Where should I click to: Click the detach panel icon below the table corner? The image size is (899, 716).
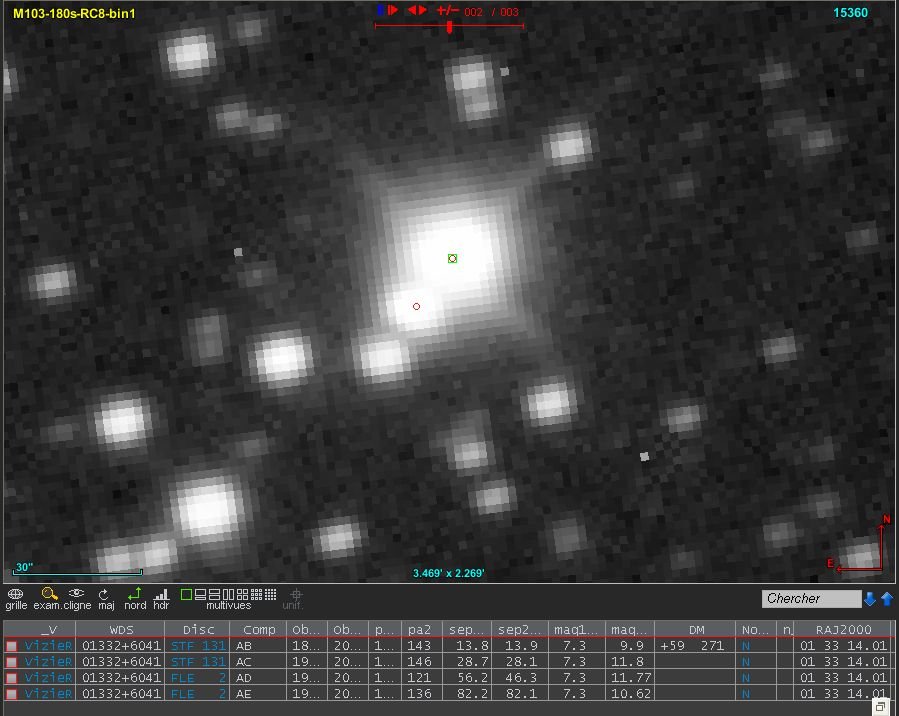click(x=881, y=707)
